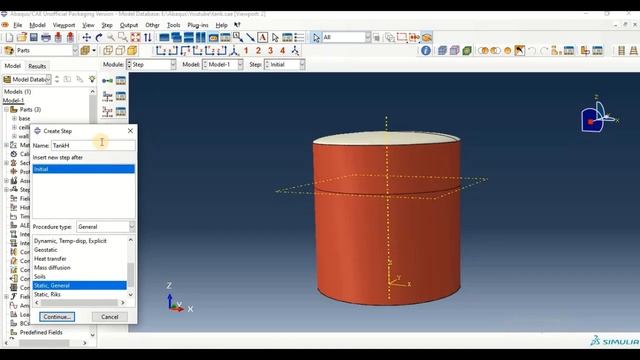Open the Step Manager icon
The width and height of the screenshot is (640, 360).
tap(121, 80)
